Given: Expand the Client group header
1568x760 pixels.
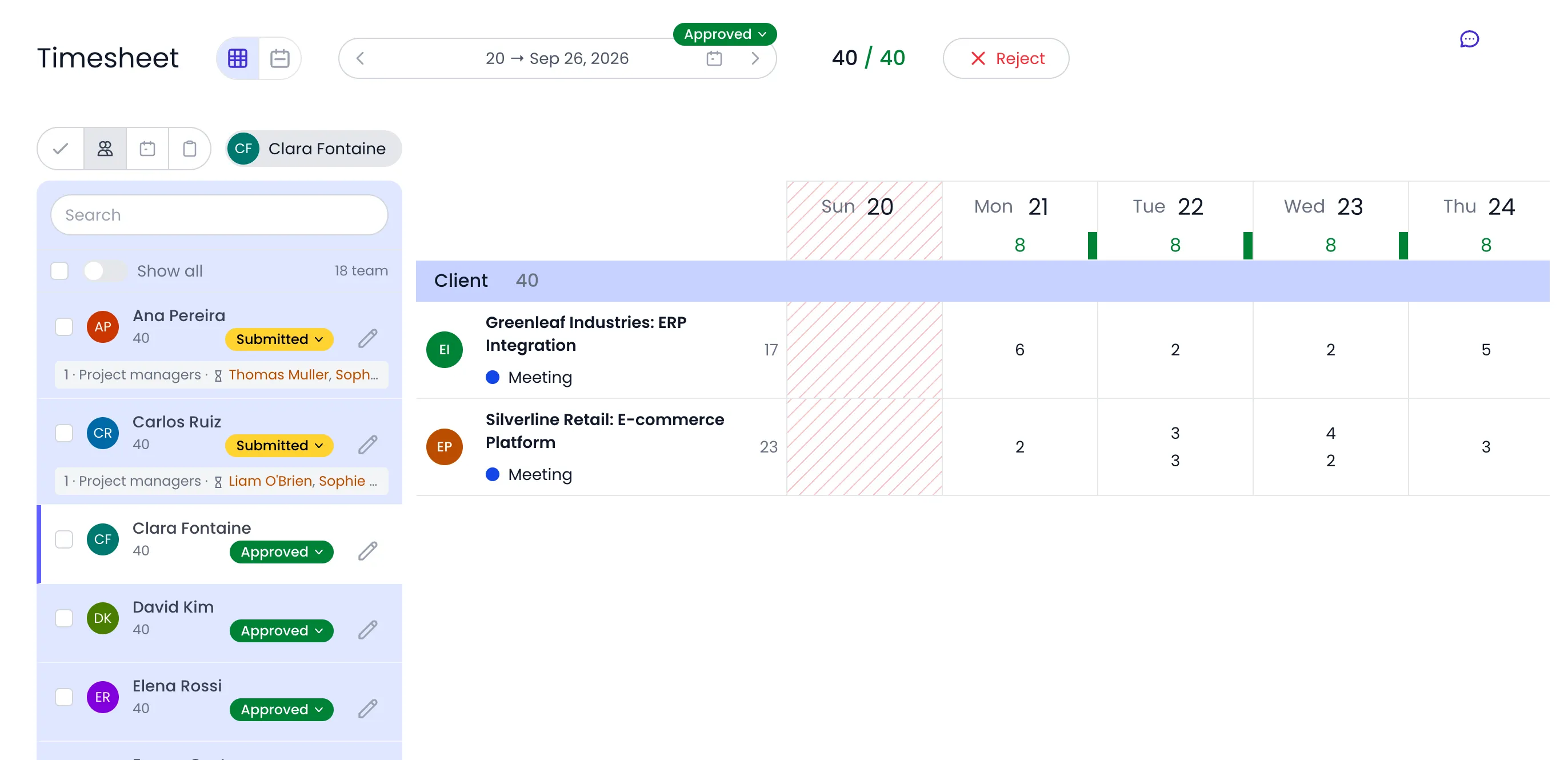Looking at the screenshot, I should [x=982, y=281].
